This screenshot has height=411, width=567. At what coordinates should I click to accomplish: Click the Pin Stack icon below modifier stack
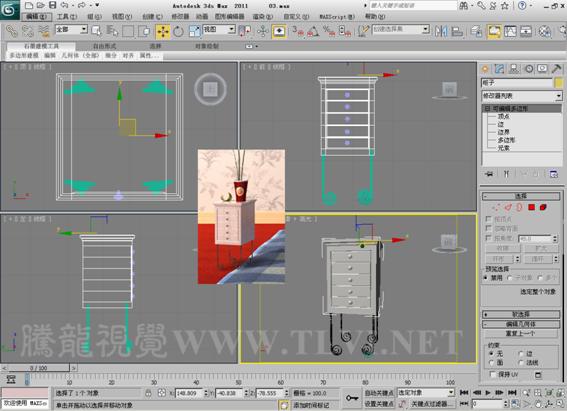[x=489, y=174]
